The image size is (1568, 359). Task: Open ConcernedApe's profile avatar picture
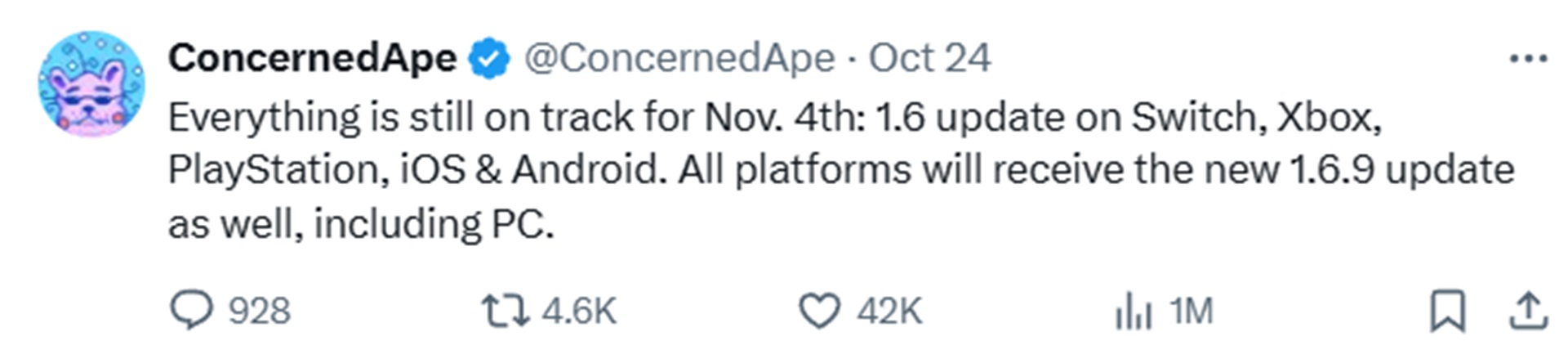click(91, 84)
